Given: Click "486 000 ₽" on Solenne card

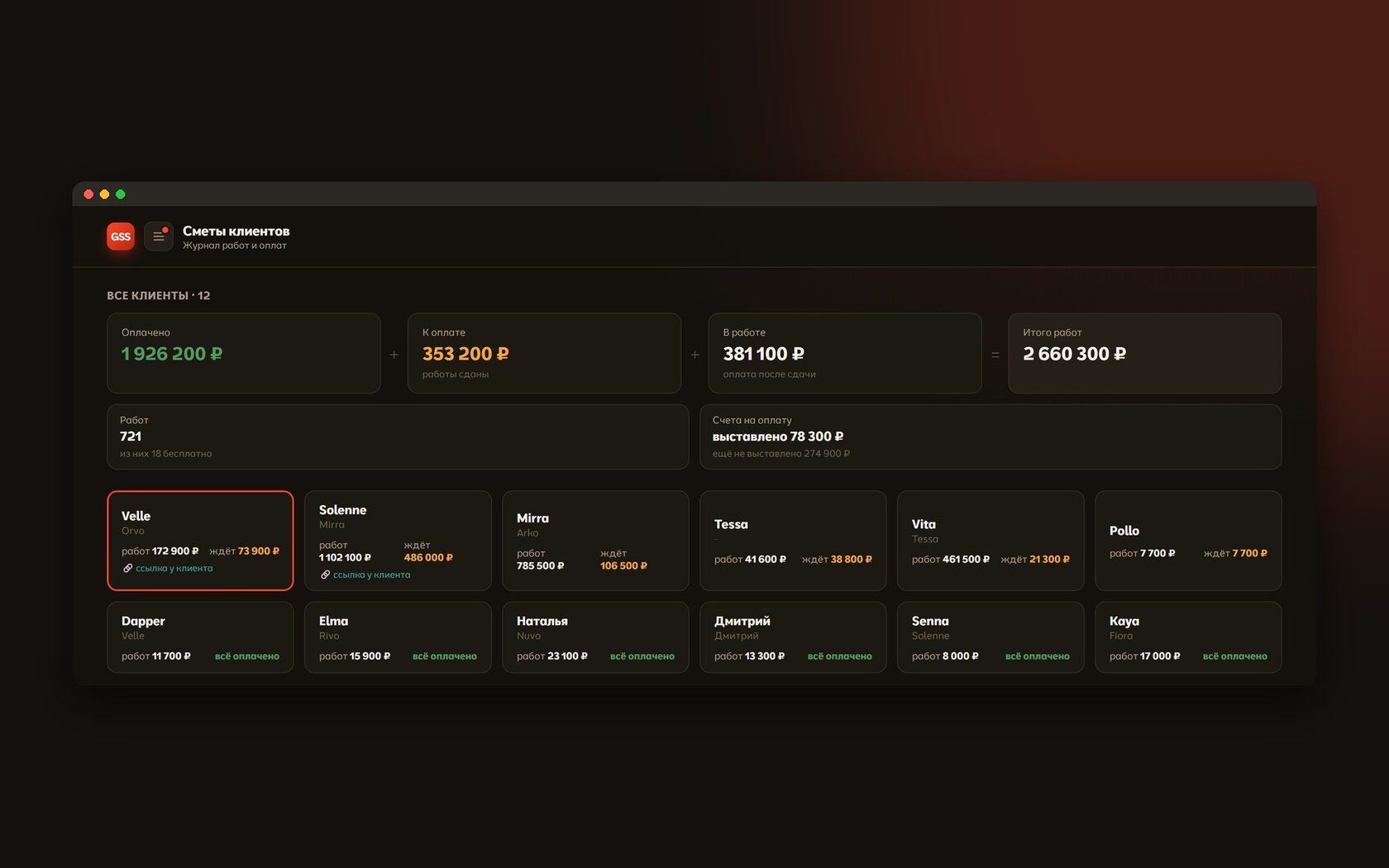Looking at the screenshot, I should click(x=428, y=558).
